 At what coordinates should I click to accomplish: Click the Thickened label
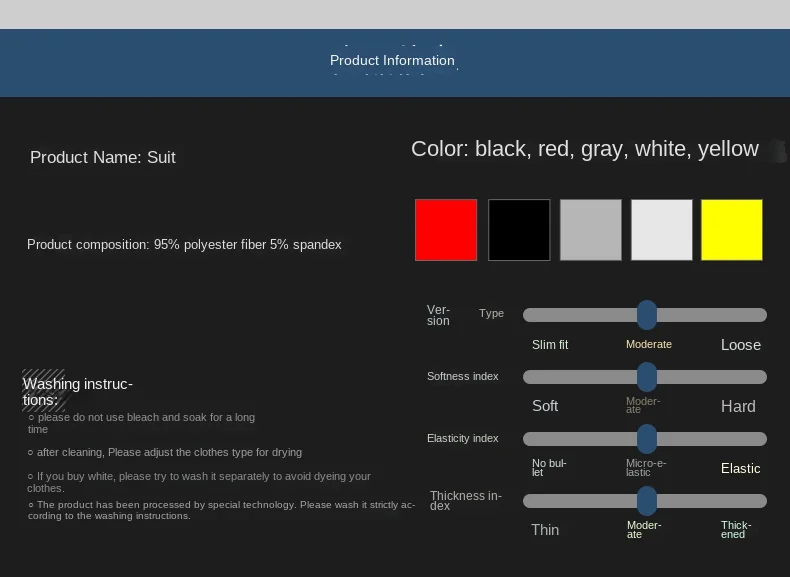(736, 530)
